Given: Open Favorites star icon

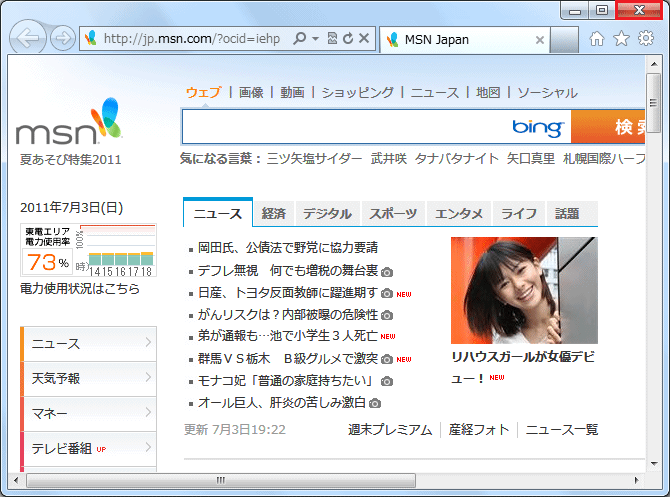Looking at the screenshot, I should pyautogui.click(x=621, y=39).
